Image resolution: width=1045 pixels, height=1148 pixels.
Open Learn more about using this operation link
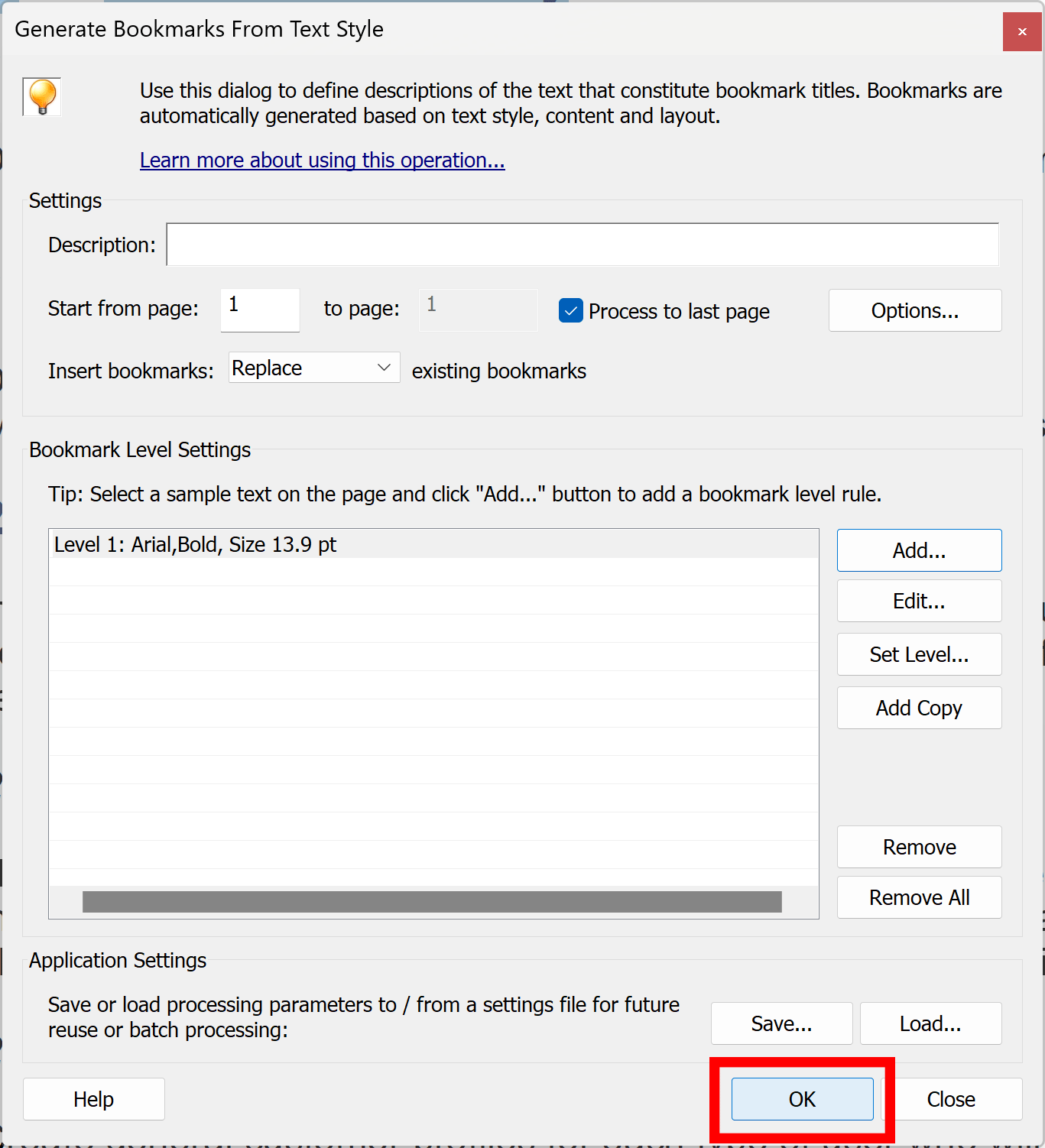coord(322,161)
